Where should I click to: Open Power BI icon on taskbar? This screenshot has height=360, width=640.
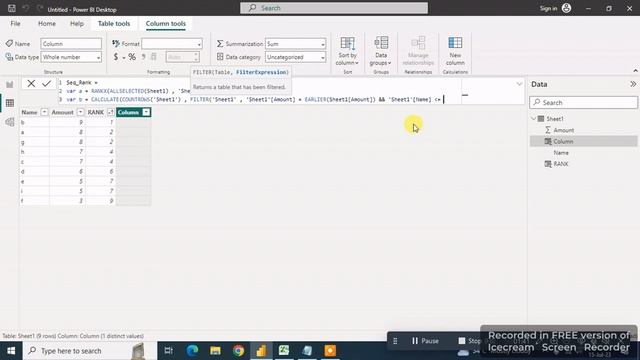(261, 351)
